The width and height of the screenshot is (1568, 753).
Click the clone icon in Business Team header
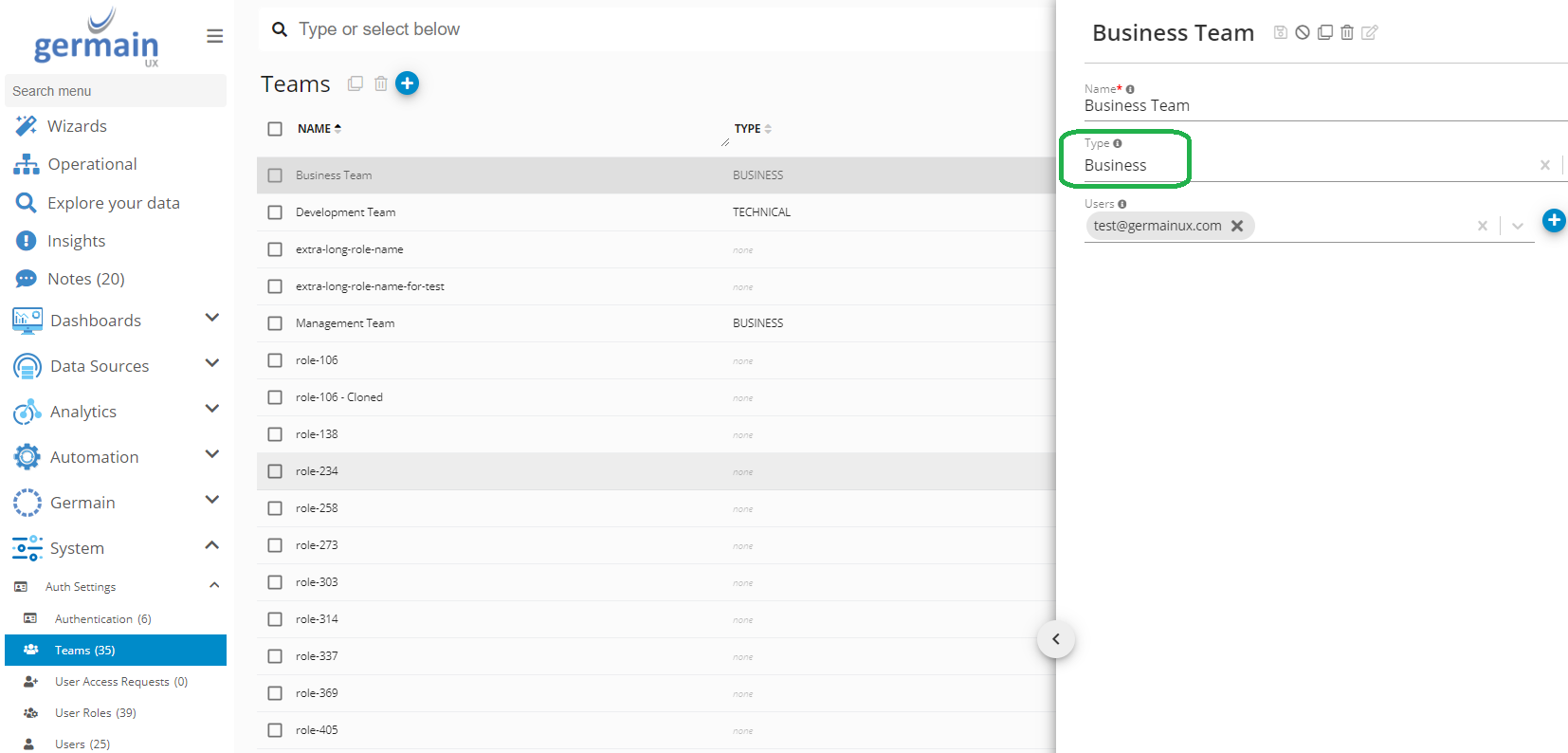coord(1324,32)
